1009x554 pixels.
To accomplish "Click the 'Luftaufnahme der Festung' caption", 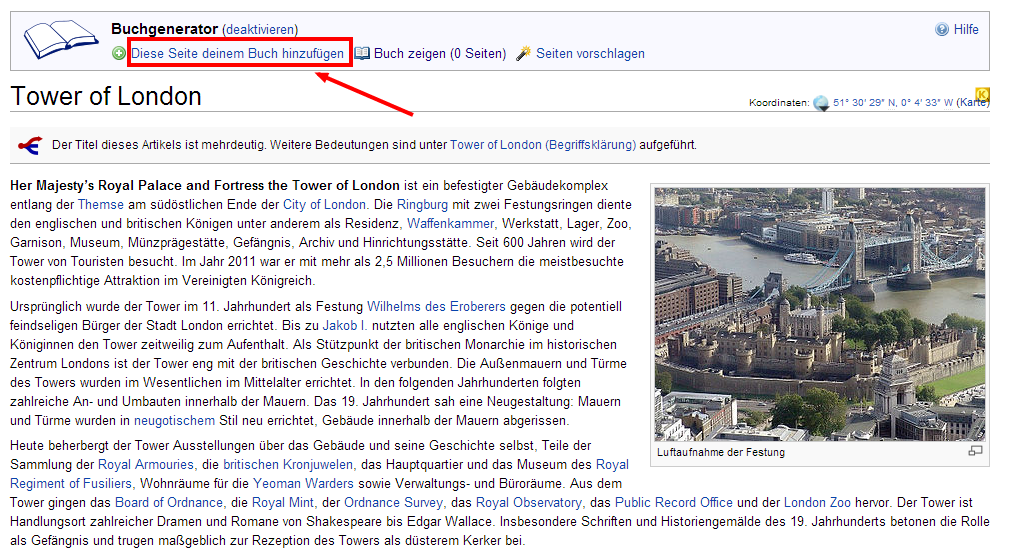I will (721, 452).
